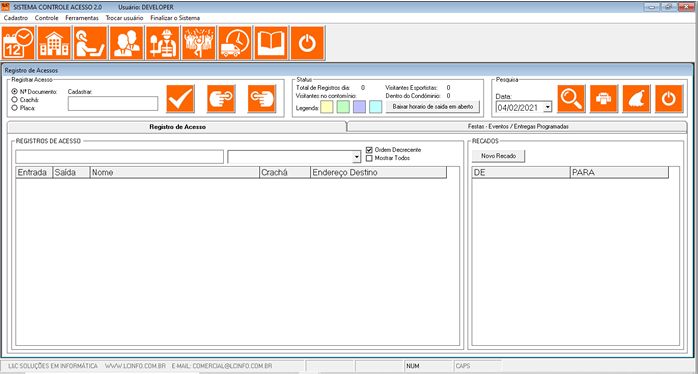Click the CAPS status bar indicator
698x374 pixels.
tap(463, 366)
